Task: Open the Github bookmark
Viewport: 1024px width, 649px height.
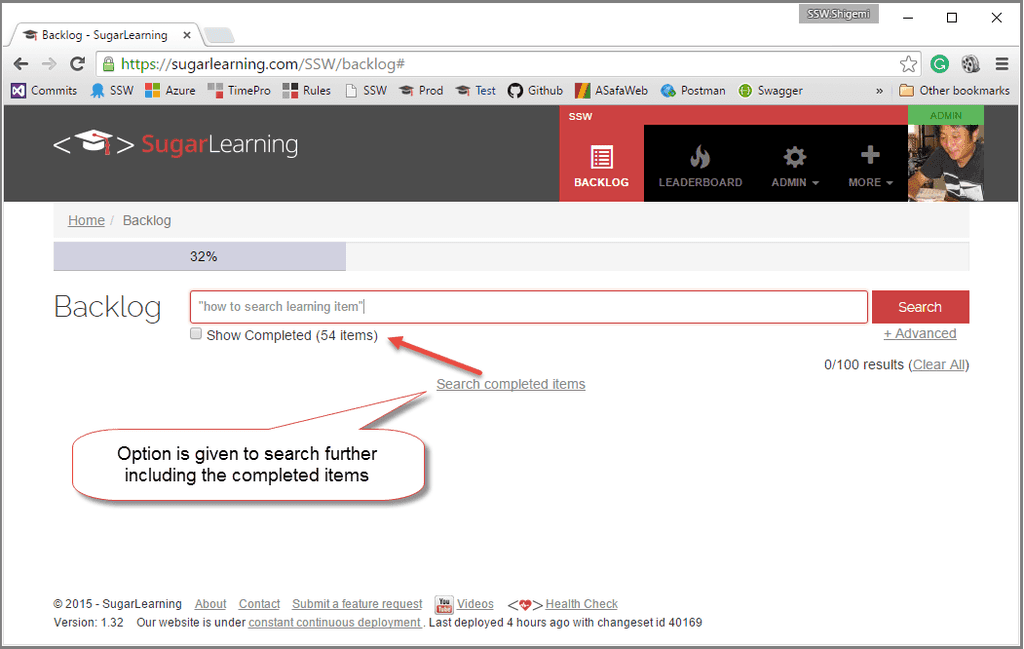Action: tap(535, 90)
